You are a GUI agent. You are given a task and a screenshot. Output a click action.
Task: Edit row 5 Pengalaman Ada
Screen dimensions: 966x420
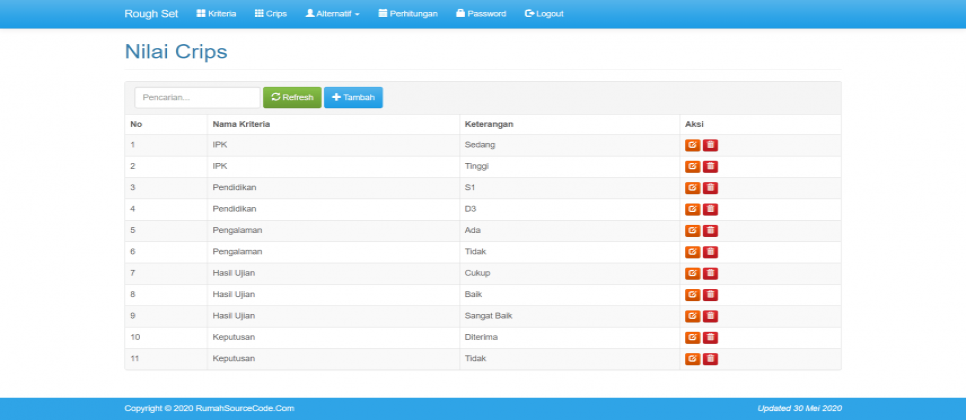coord(692,231)
